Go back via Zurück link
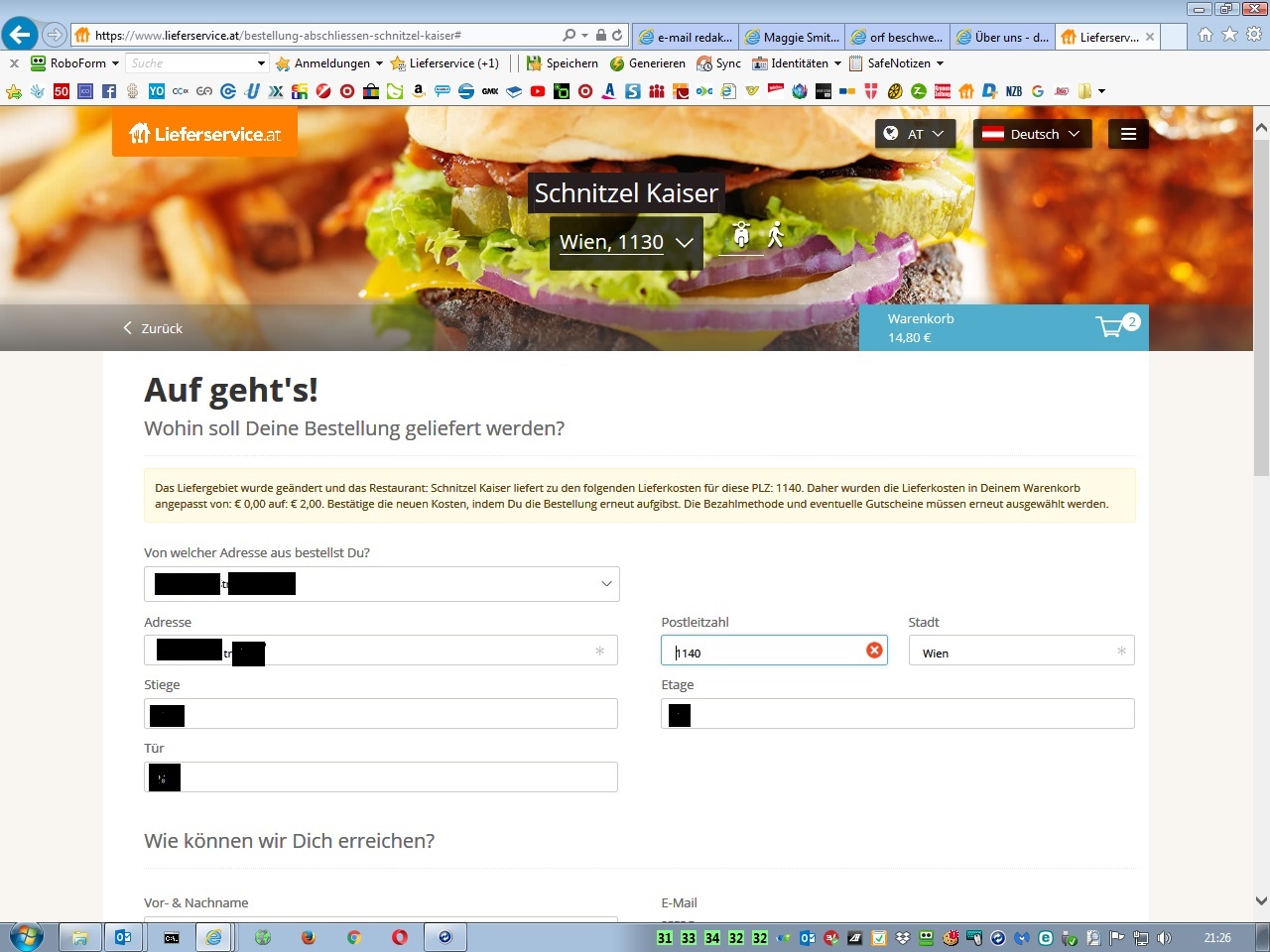This screenshot has height=952, width=1270. pos(153,328)
